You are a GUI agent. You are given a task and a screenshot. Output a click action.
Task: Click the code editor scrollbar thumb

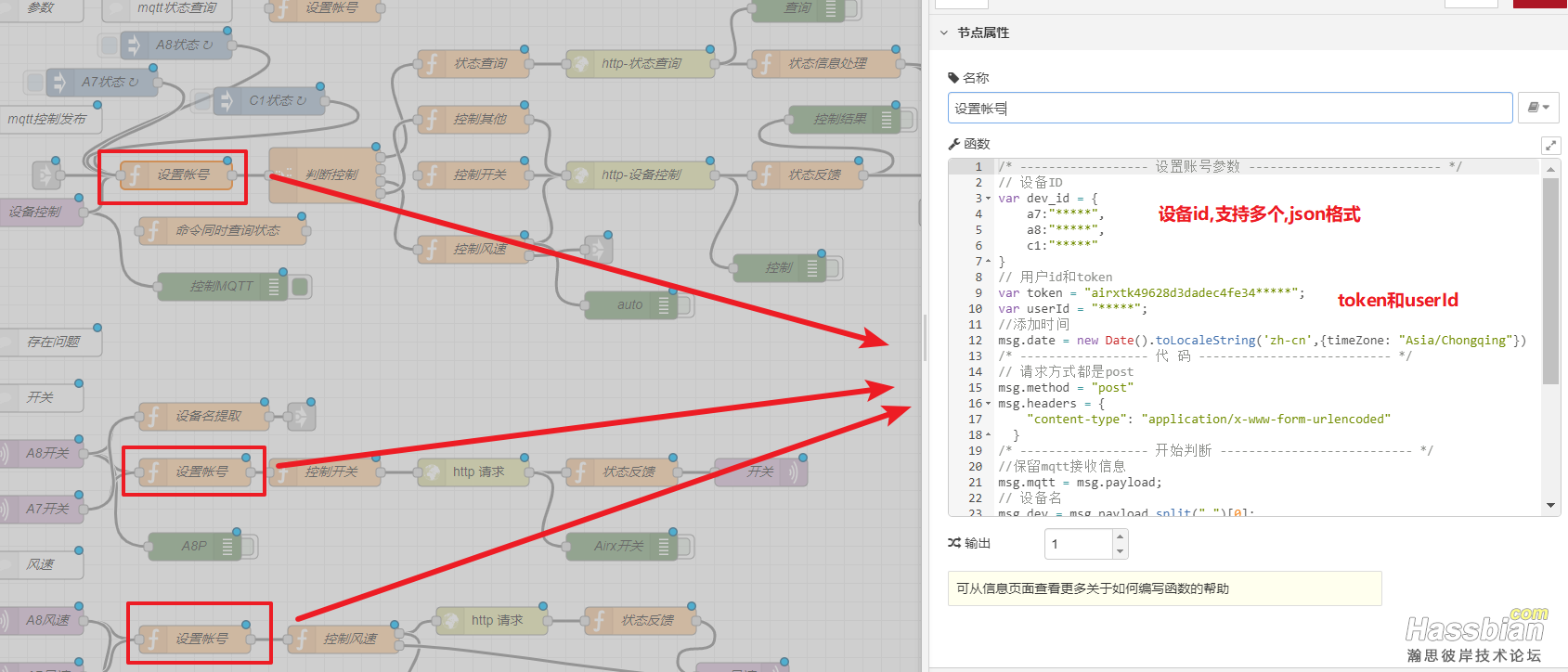1550,280
